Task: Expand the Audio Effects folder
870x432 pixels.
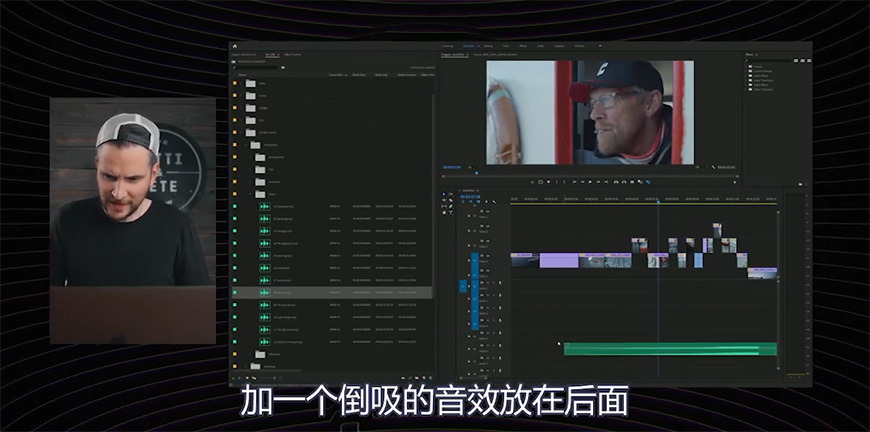Action: tap(746, 76)
